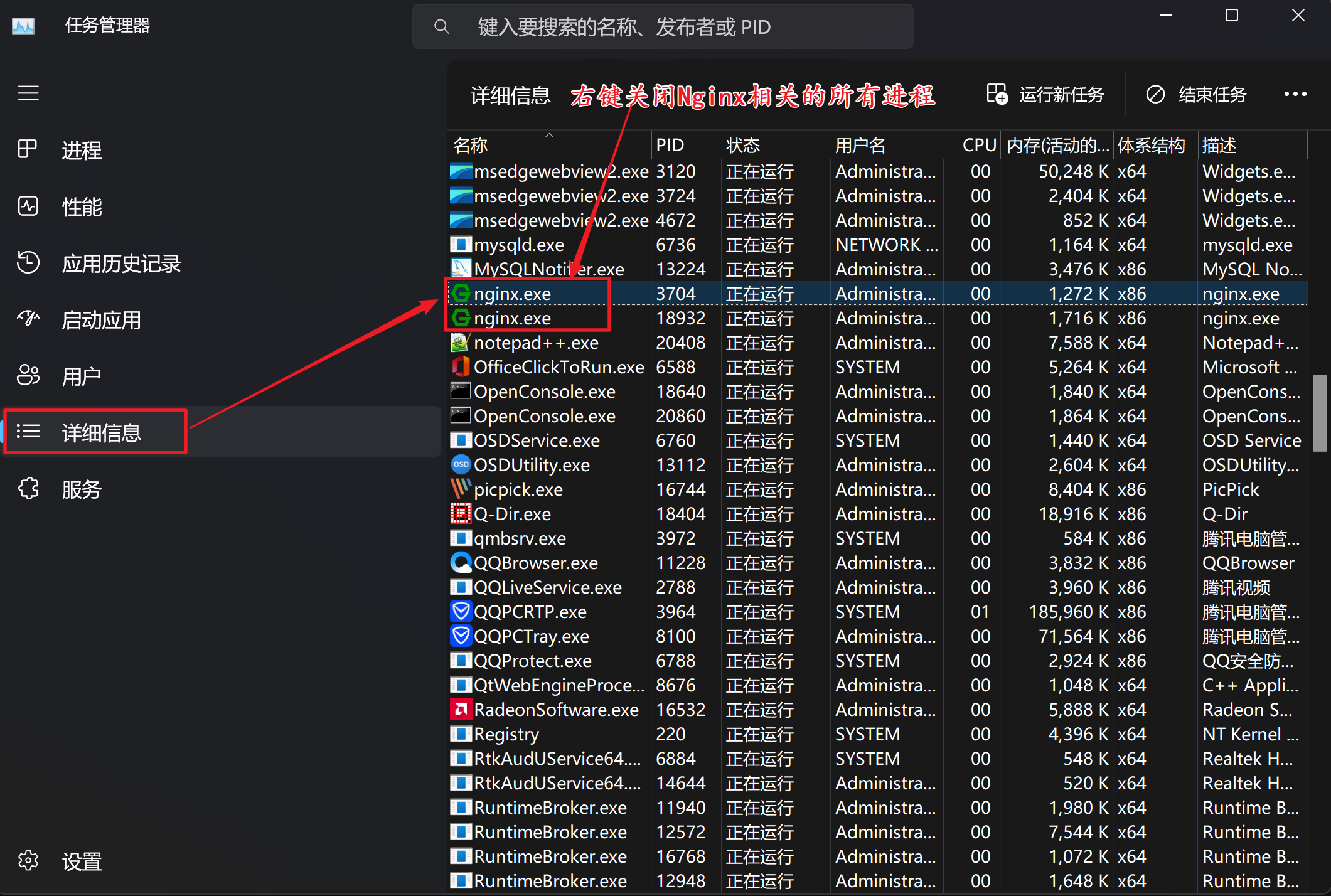This screenshot has width=1331, height=896.
Task: Open App history page icon
Action: pos(28,262)
